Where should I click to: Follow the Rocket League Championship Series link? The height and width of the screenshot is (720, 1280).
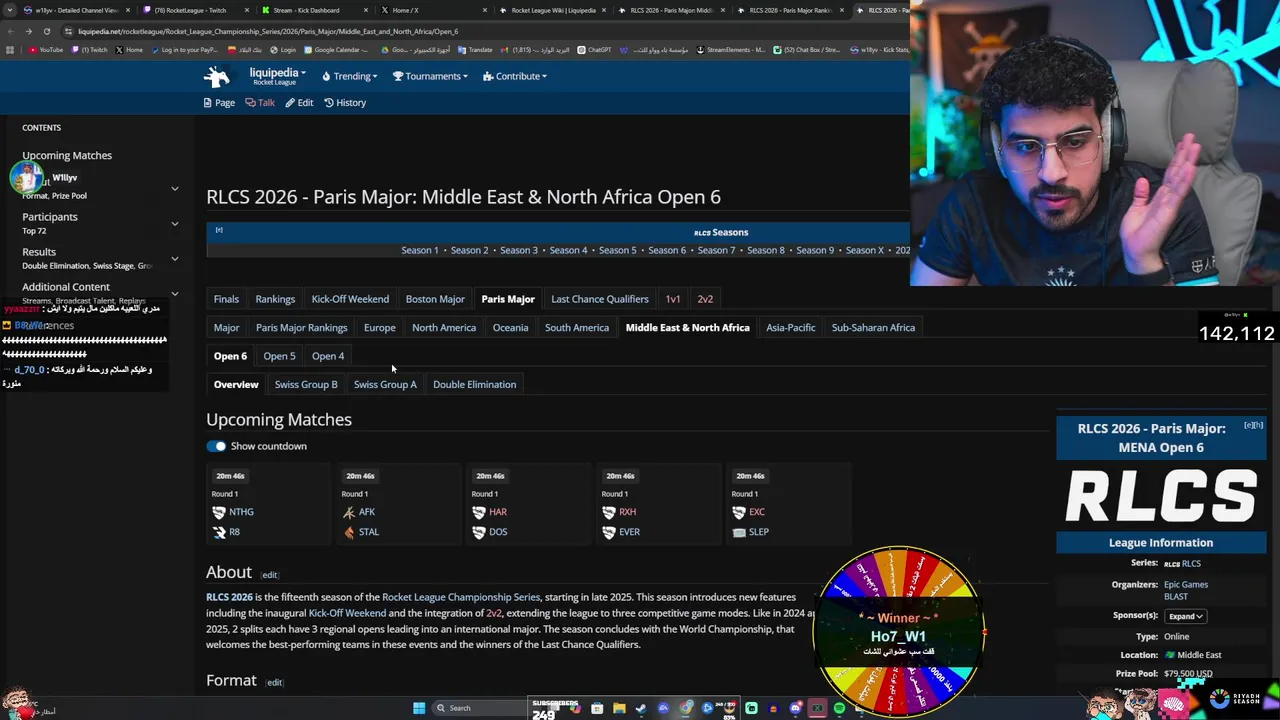coord(461,597)
